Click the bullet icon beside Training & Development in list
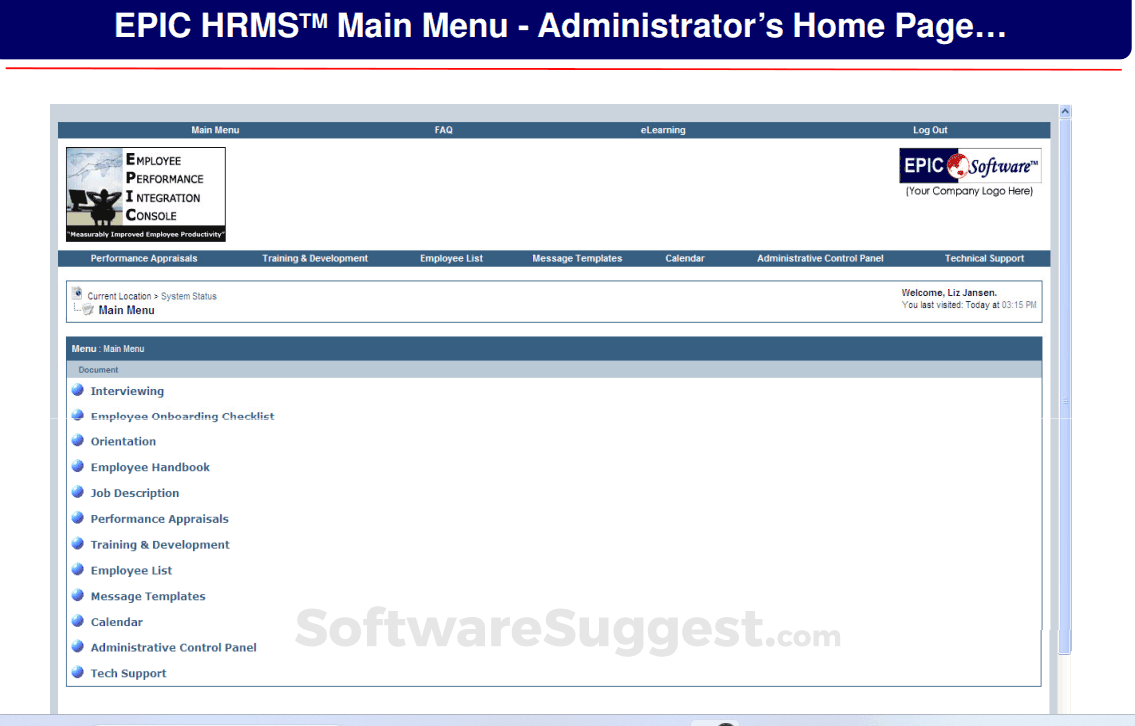 [x=78, y=544]
